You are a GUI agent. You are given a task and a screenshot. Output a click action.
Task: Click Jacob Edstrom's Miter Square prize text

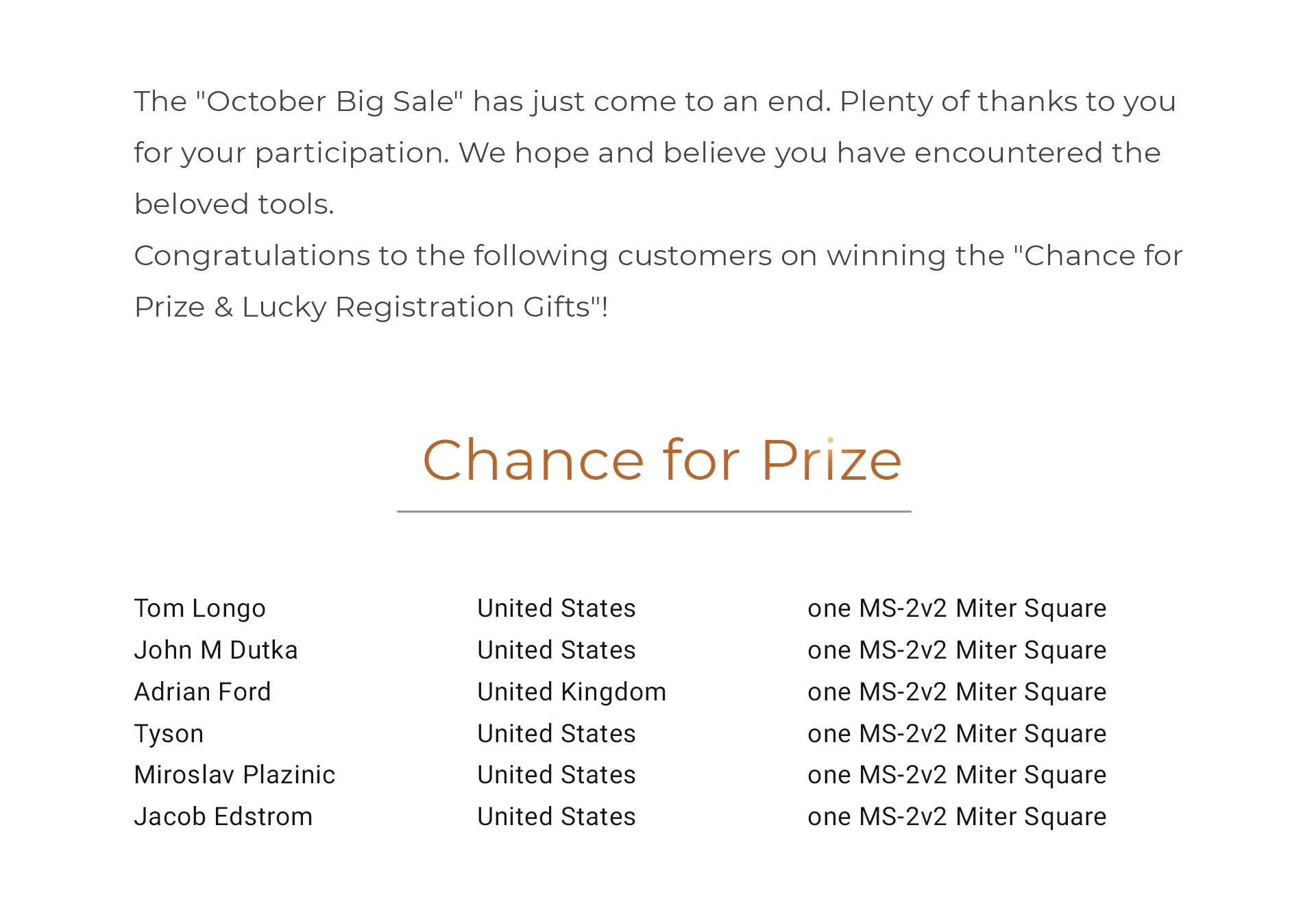(x=957, y=817)
